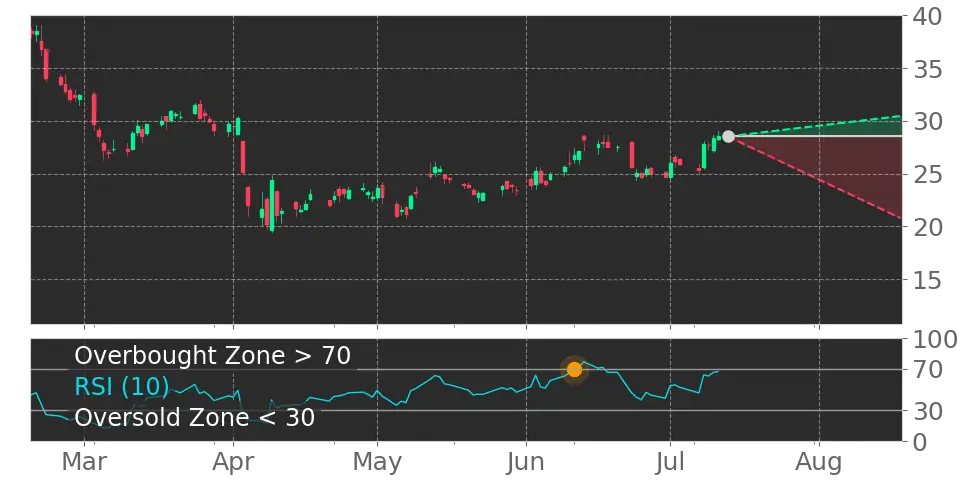Click the 'May' month axis label
972x486 pixels.
click(x=377, y=463)
